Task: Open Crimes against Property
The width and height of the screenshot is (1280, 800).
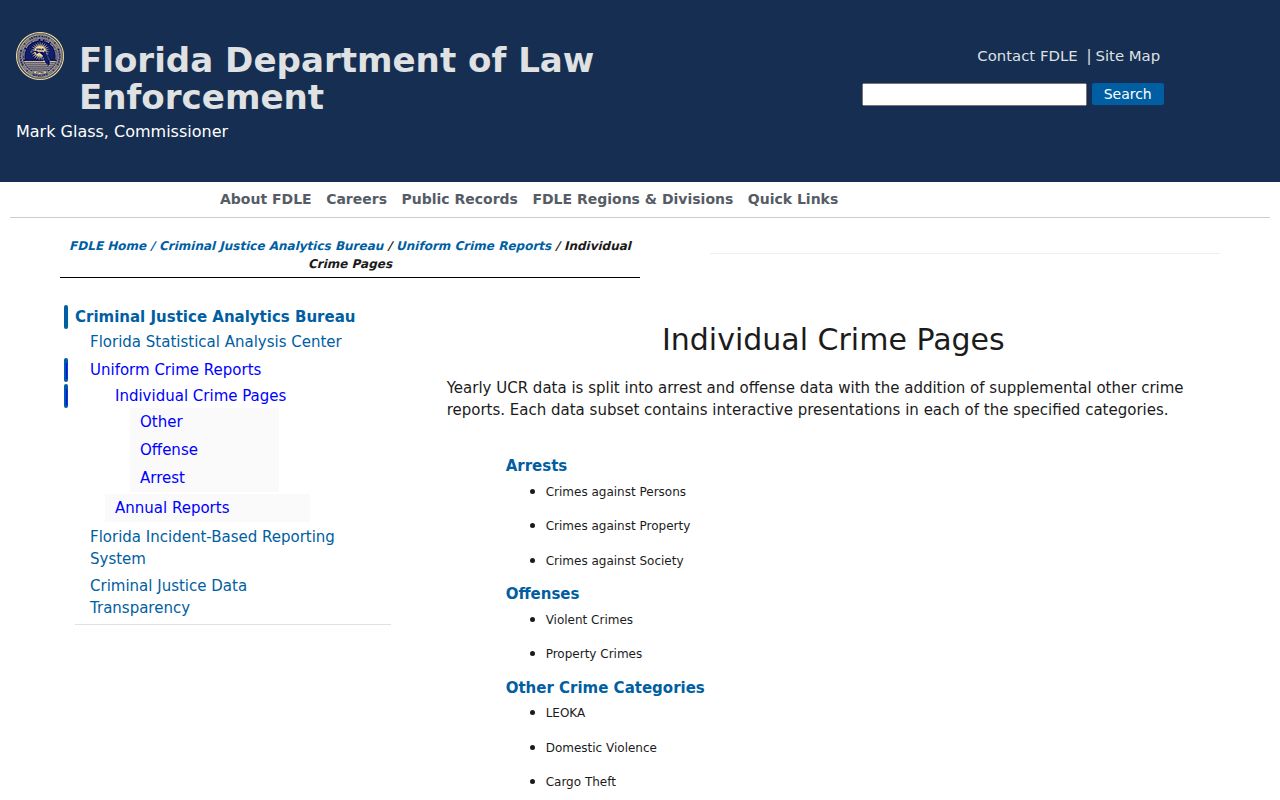Action: tap(618, 526)
